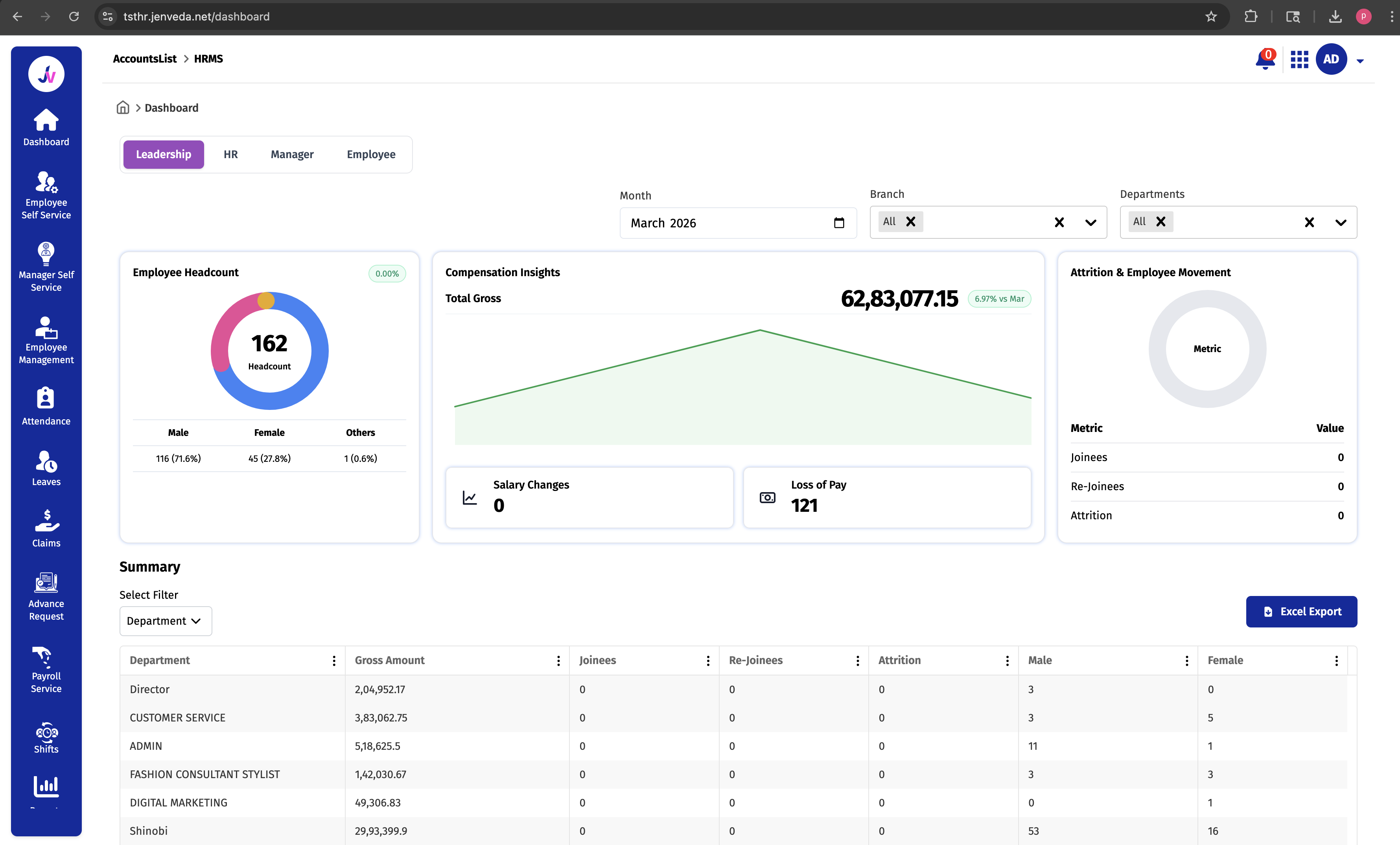Open the AD profile dropdown arrow
This screenshot has width=1400, height=845.
pyautogui.click(x=1359, y=61)
